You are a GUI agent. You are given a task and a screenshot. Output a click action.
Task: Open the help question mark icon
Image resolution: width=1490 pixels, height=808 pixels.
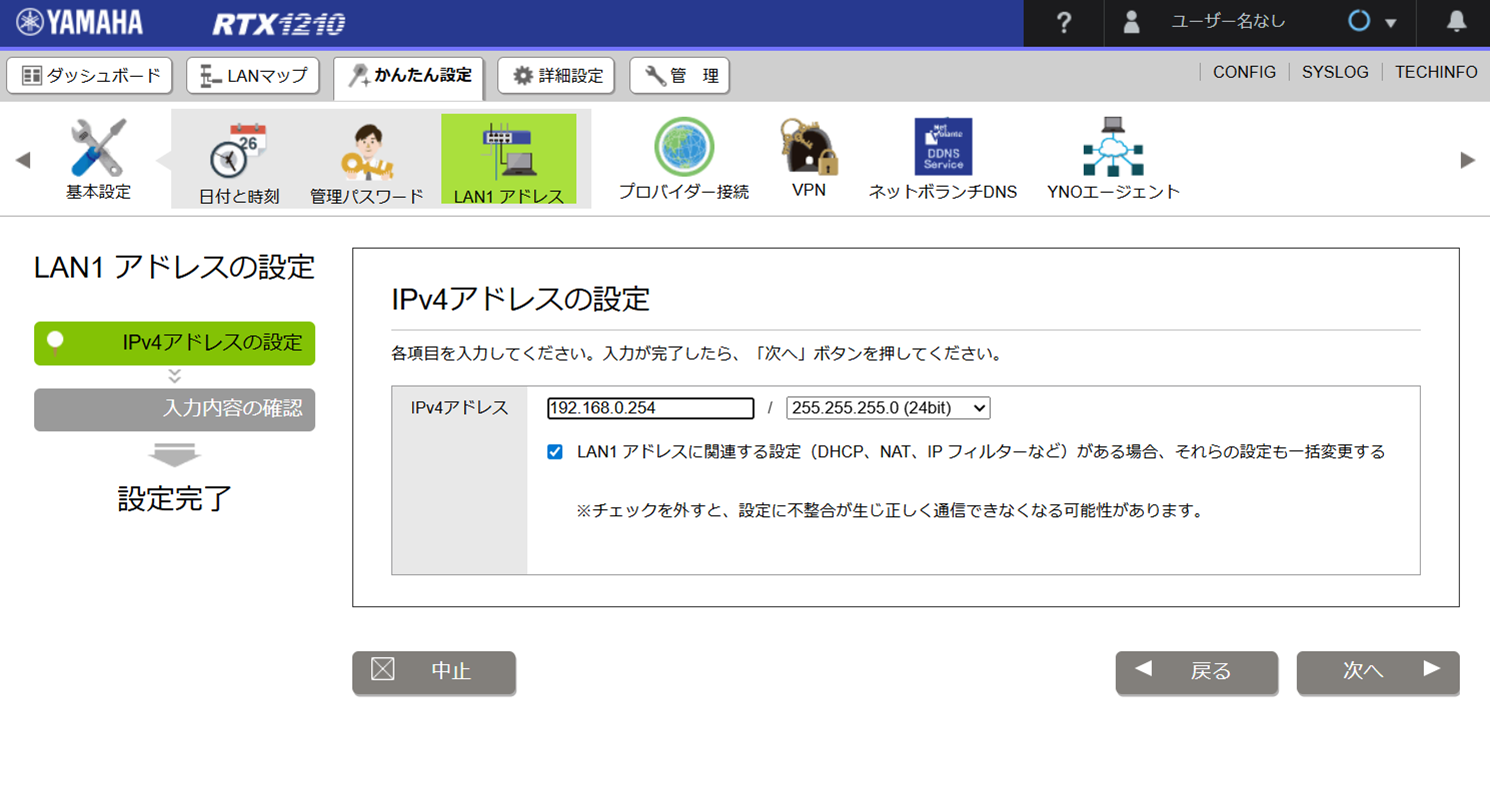(1063, 24)
